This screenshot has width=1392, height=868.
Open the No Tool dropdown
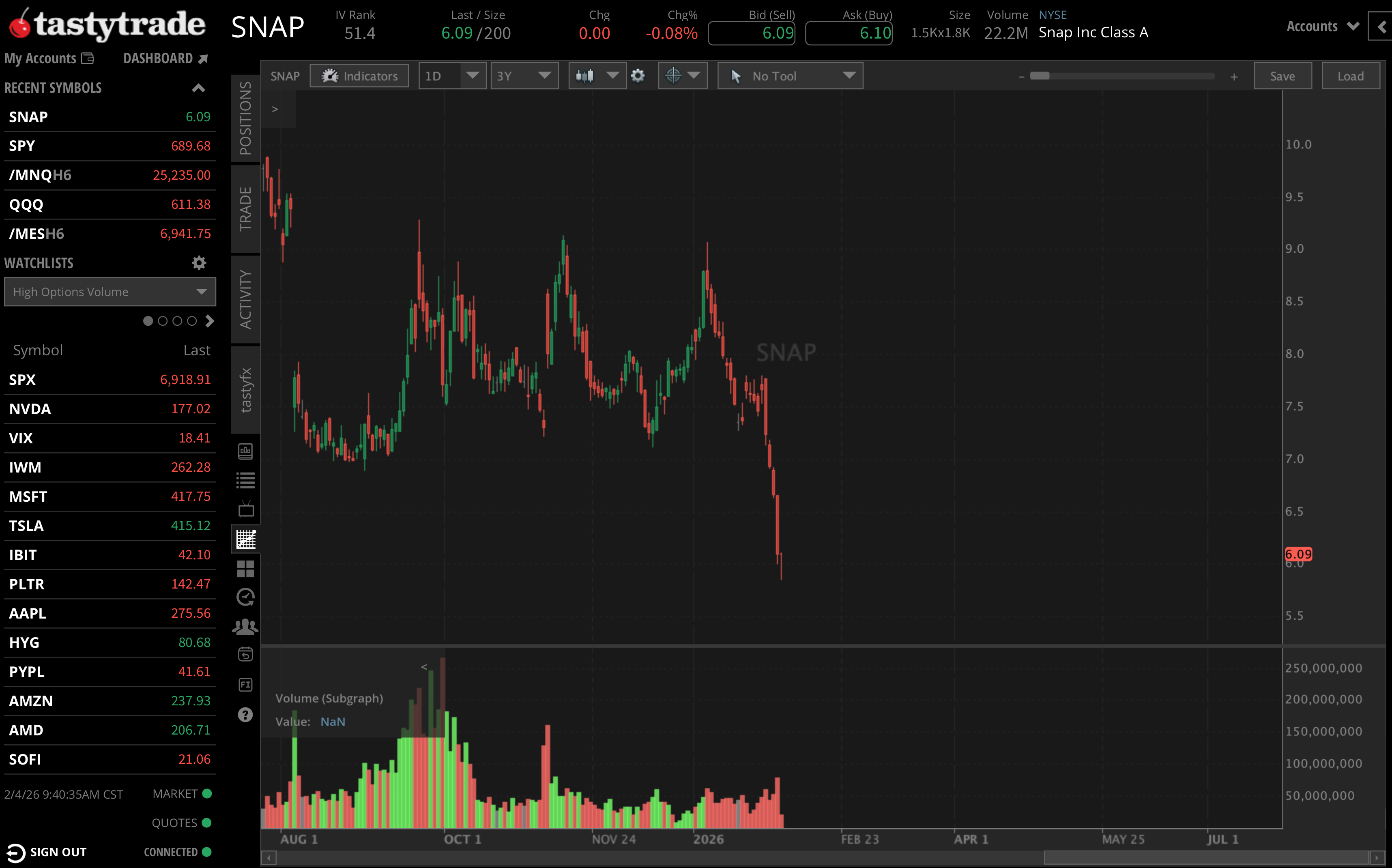(x=790, y=75)
